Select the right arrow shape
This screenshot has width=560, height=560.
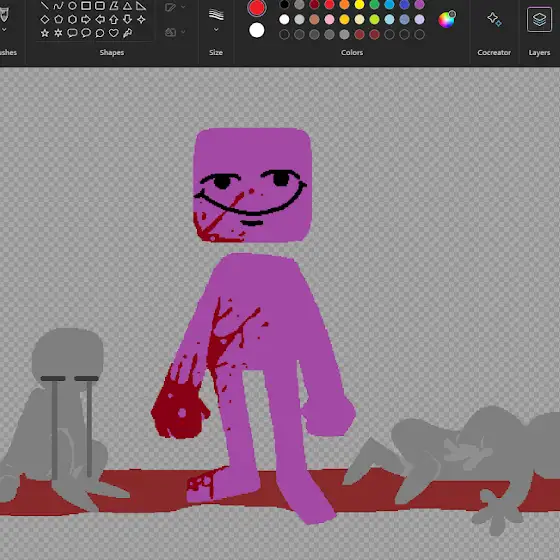86,19
